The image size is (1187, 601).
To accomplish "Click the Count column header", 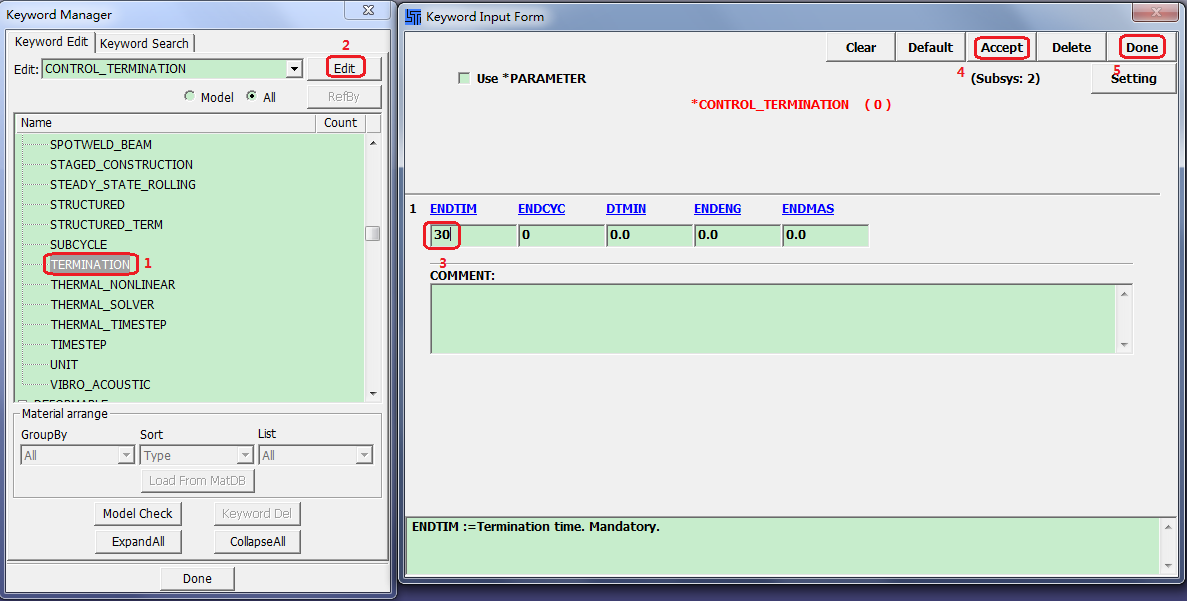I will click(340, 123).
